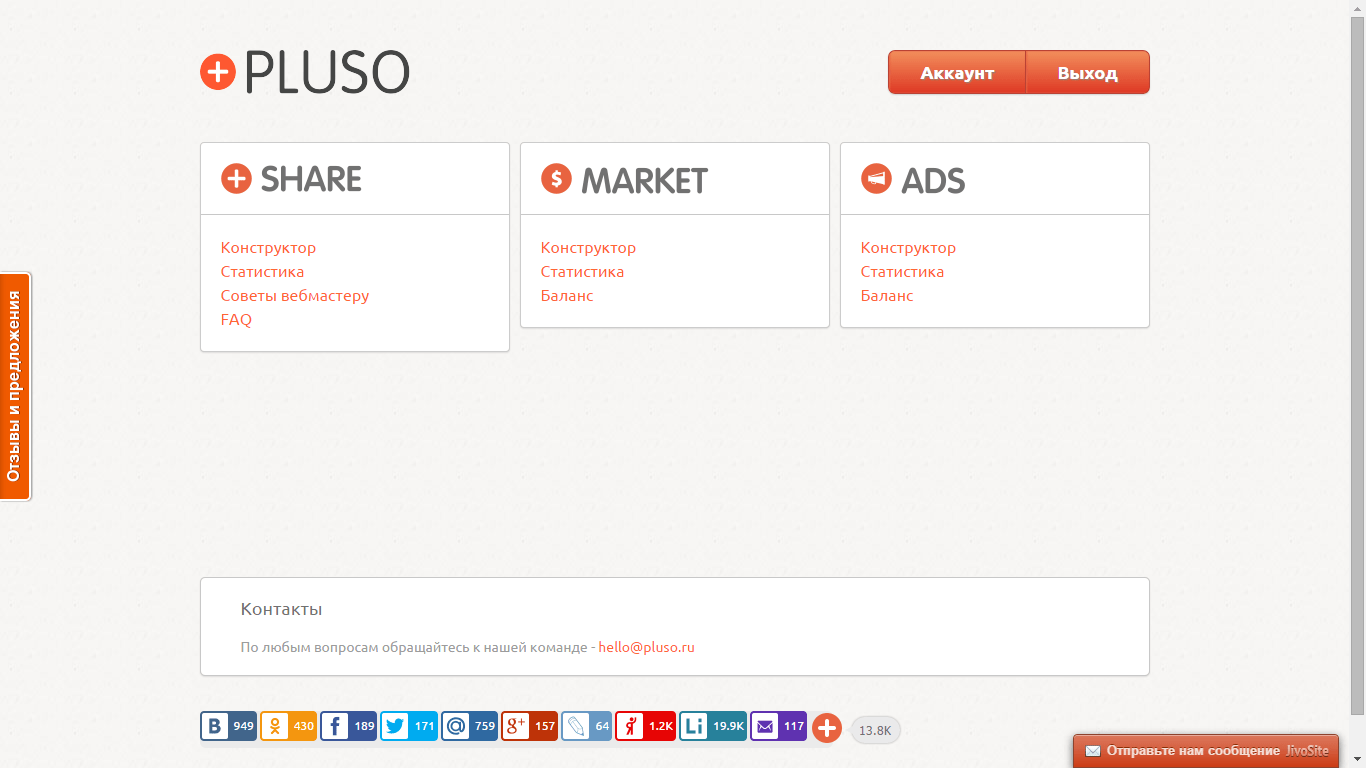Open the MARKET section heading
Screen dimensions: 1366x768
pos(644,181)
